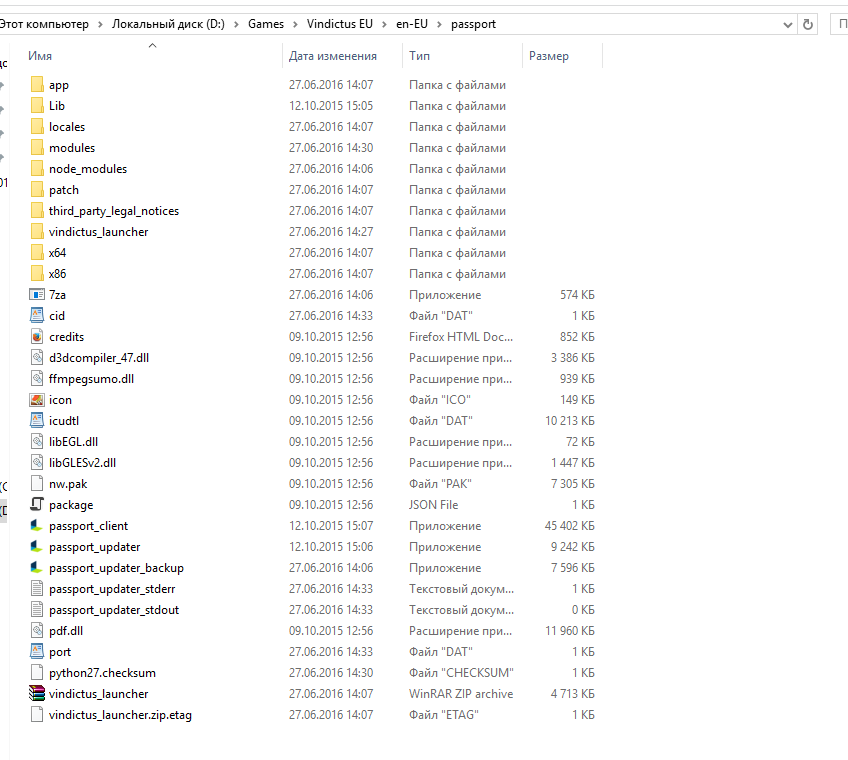The height and width of the screenshot is (760, 848).
Task: Click the 45 402 КБ size value
Action: click(x=569, y=526)
